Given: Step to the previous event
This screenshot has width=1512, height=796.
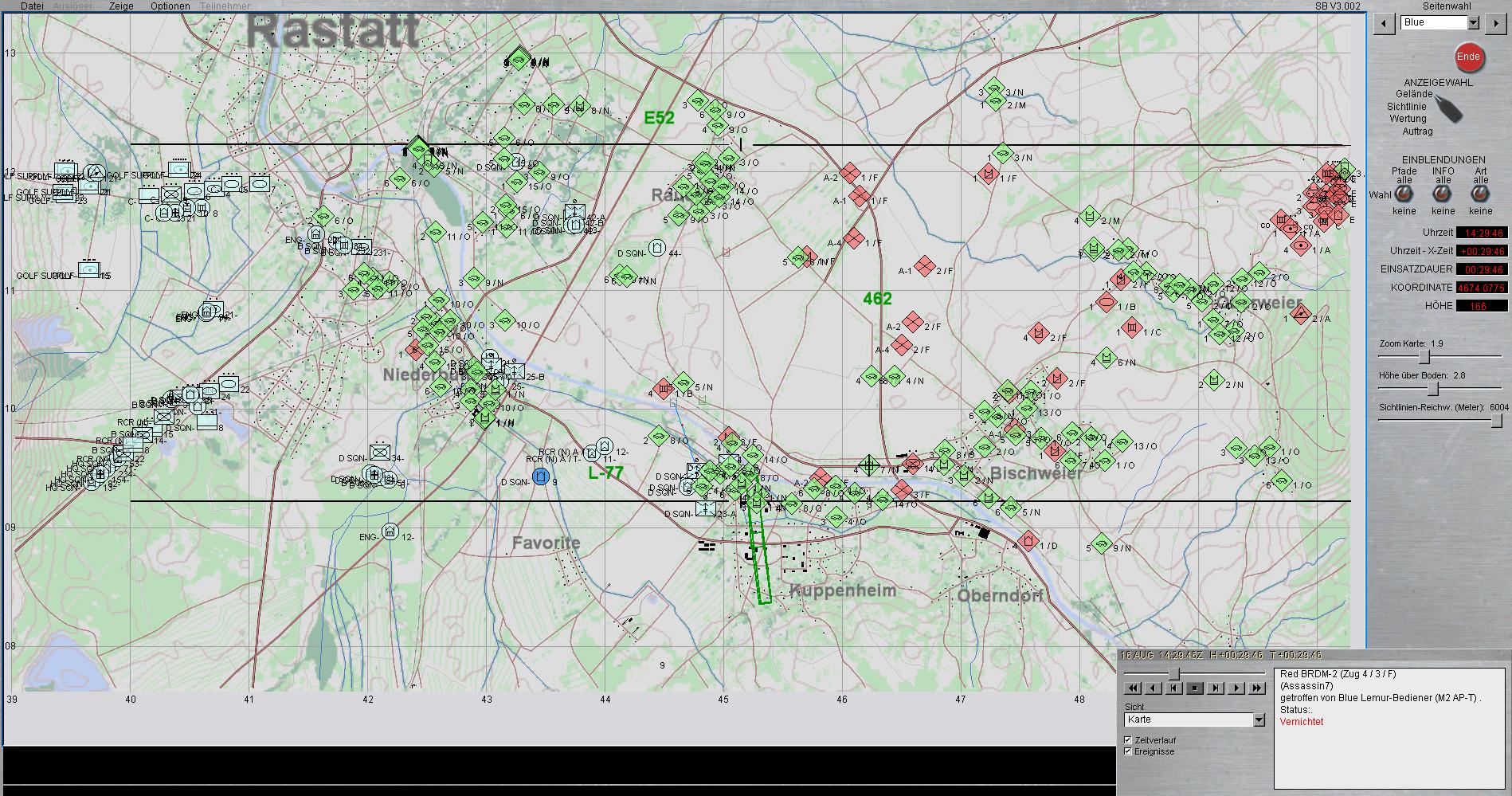Looking at the screenshot, I should (1173, 688).
